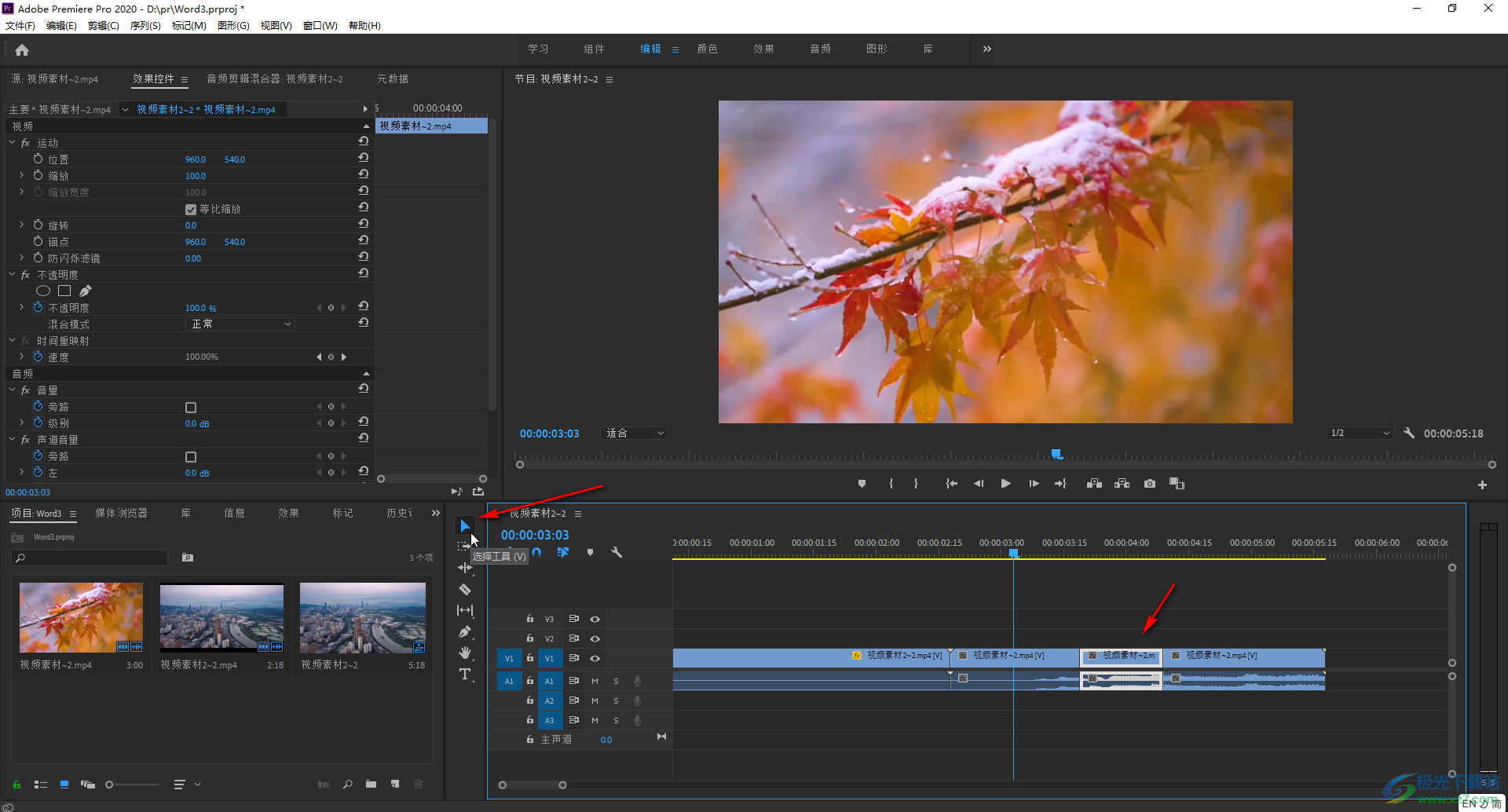Open Audio Clip Mixer tab
This screenshot has height=812, width=1508.
[x=274, y=79]
